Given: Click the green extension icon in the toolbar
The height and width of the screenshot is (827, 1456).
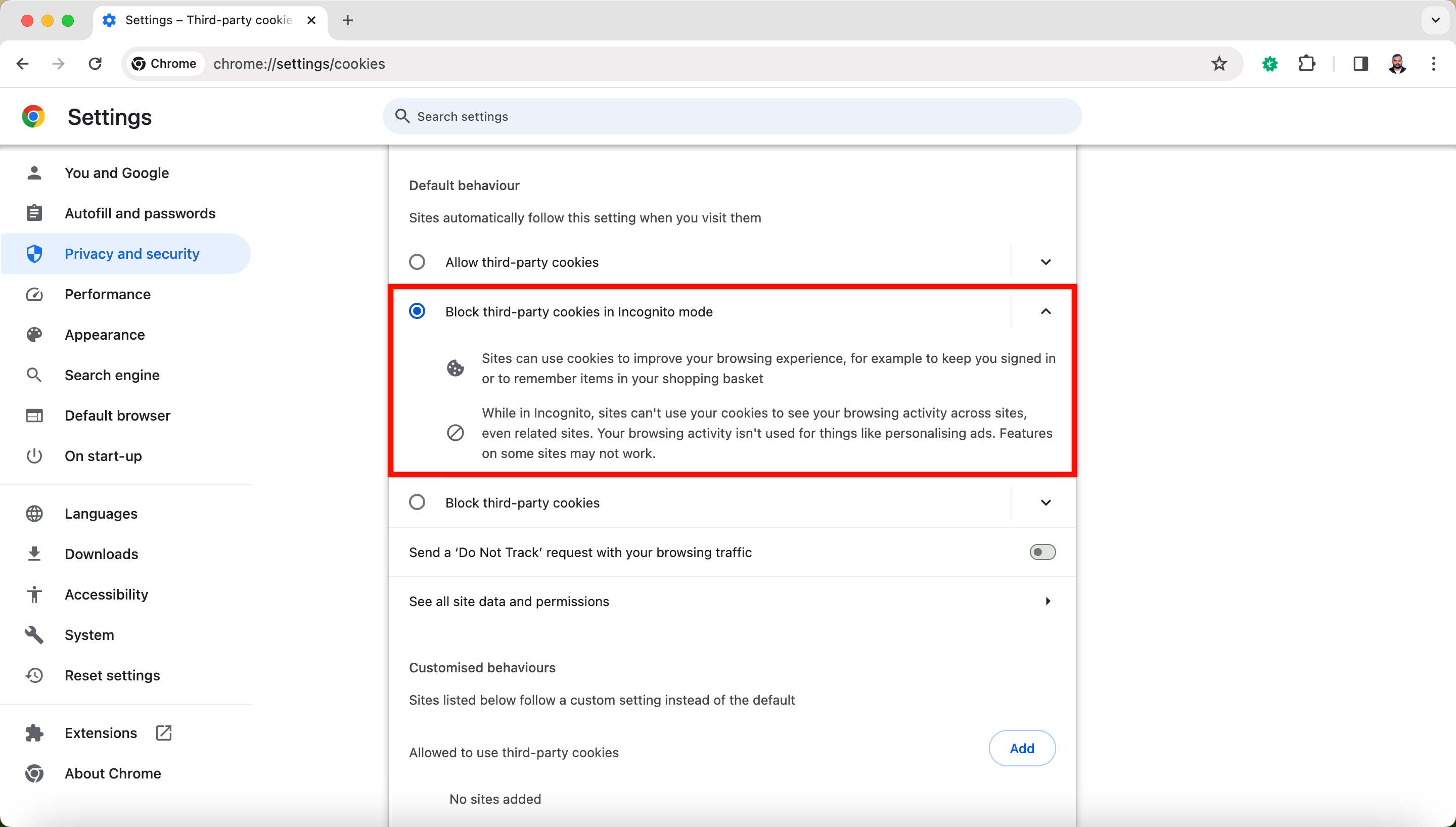Looking at the screenshot, I should [x=1270, y=64].
